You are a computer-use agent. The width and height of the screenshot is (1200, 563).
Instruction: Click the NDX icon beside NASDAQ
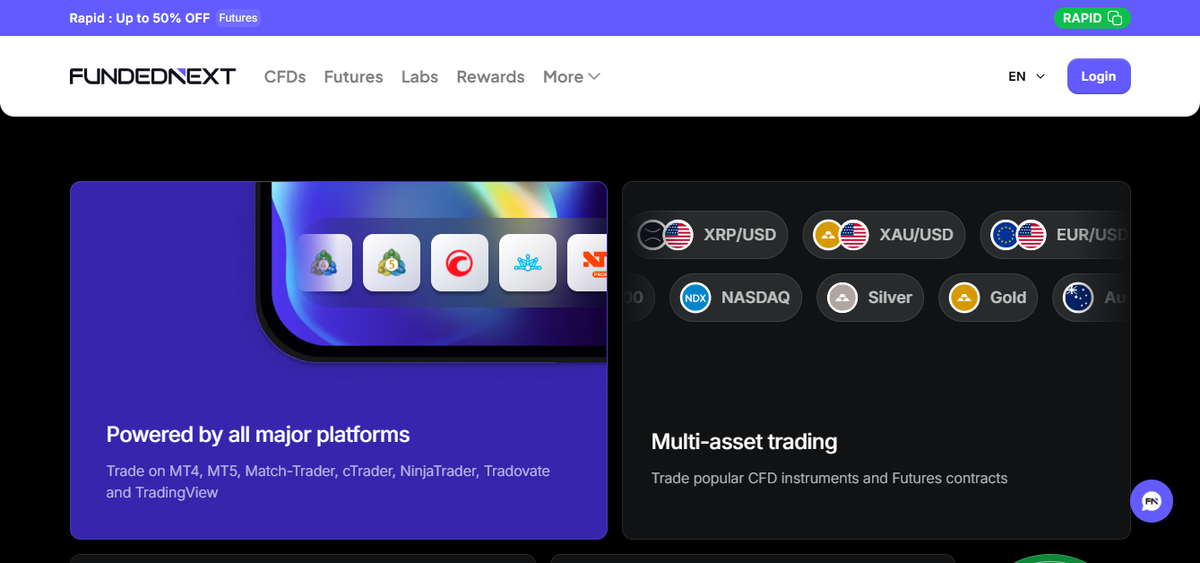click(695, 298)
